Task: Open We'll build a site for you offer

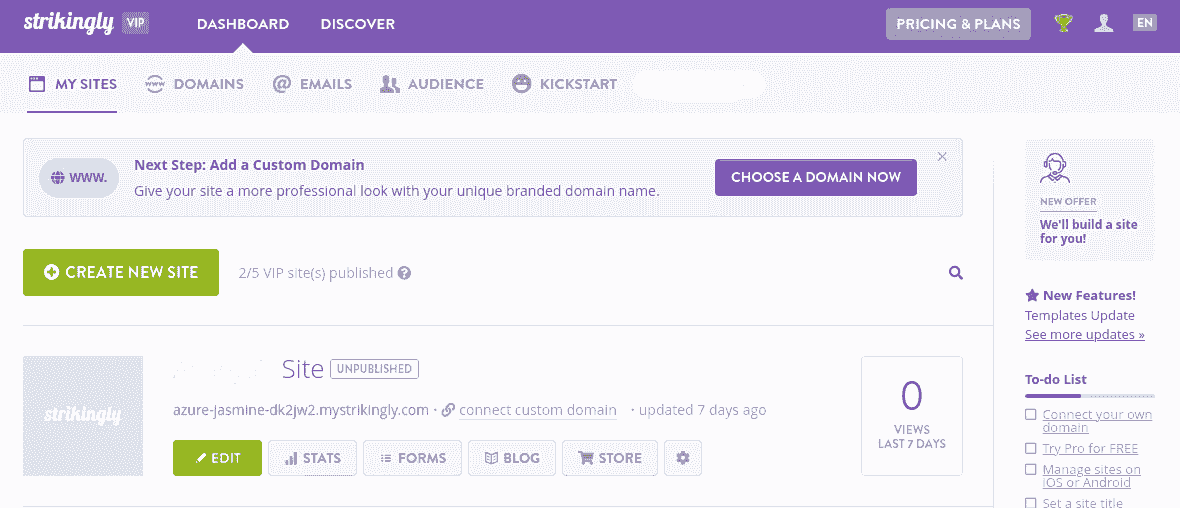Action: [1089, 200]
